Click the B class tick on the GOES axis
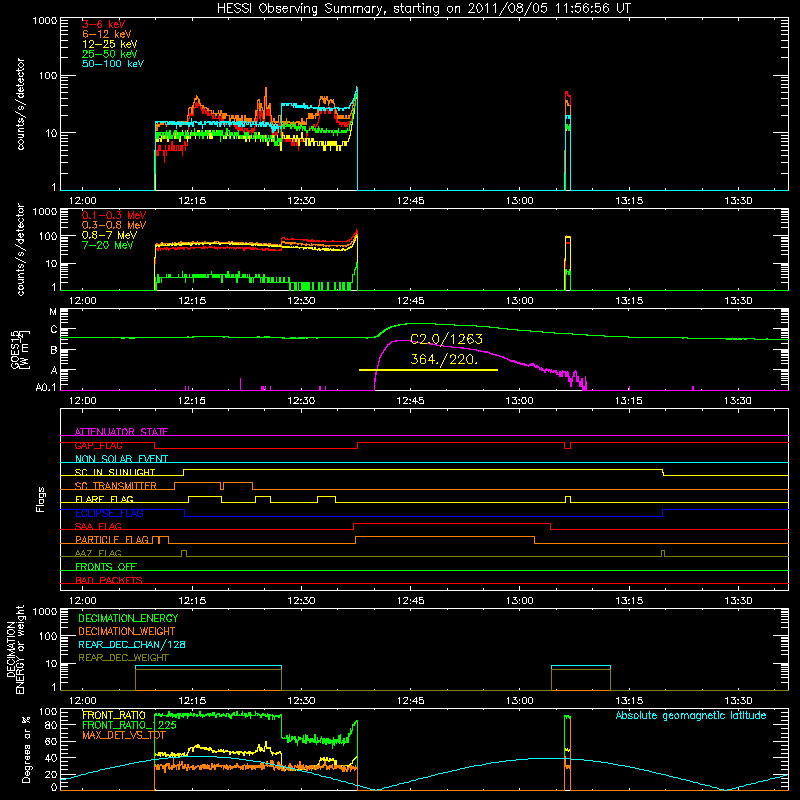800x800 pixels. point(54,350)
